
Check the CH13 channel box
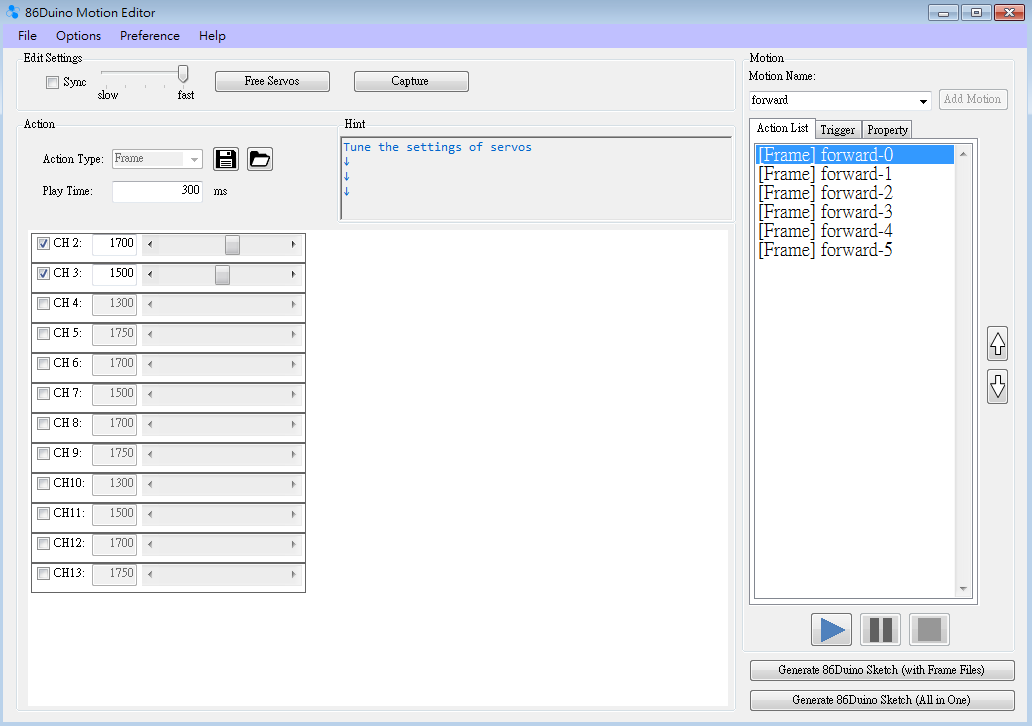coord(43,573)
